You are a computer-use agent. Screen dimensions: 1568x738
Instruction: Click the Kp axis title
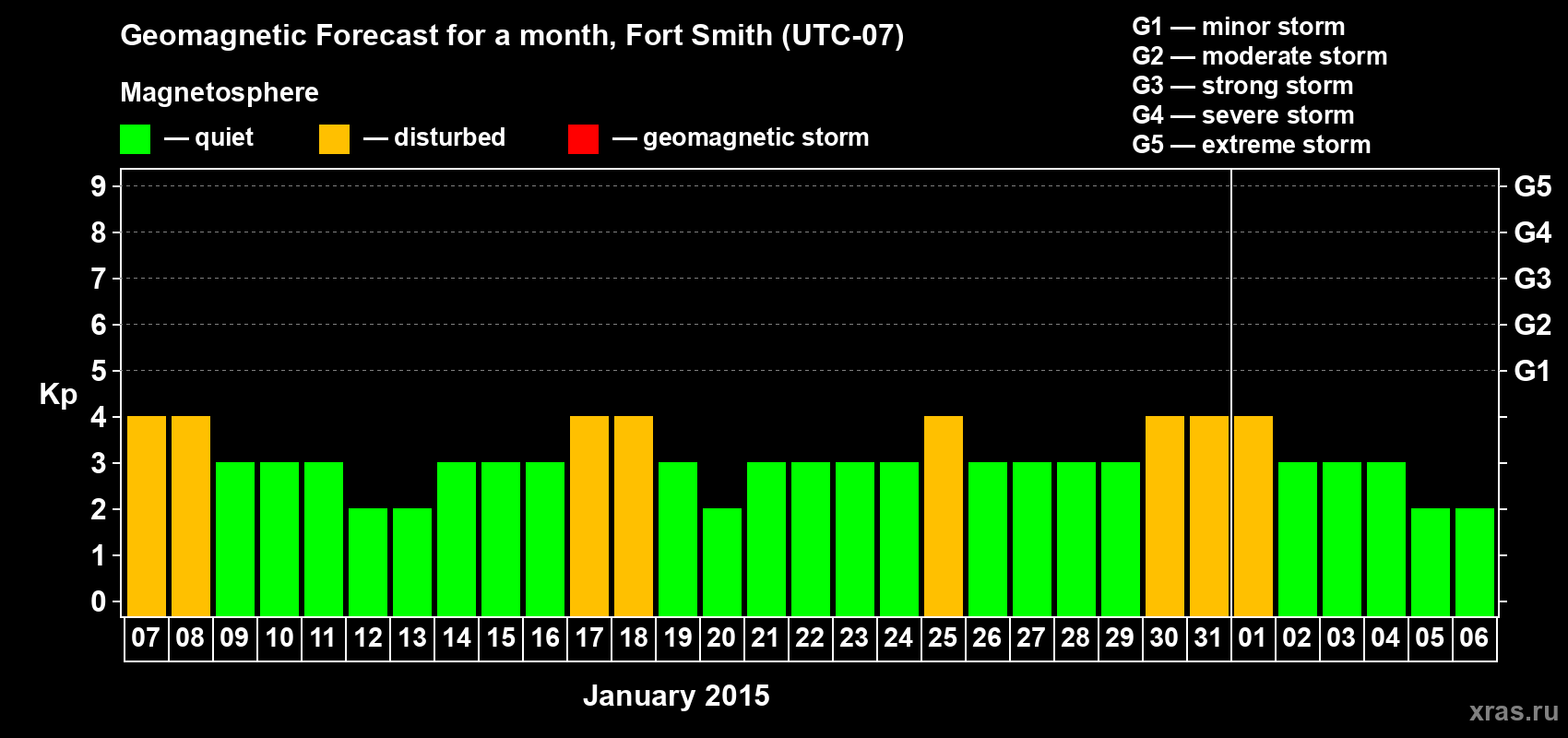(x=58, y=396)
